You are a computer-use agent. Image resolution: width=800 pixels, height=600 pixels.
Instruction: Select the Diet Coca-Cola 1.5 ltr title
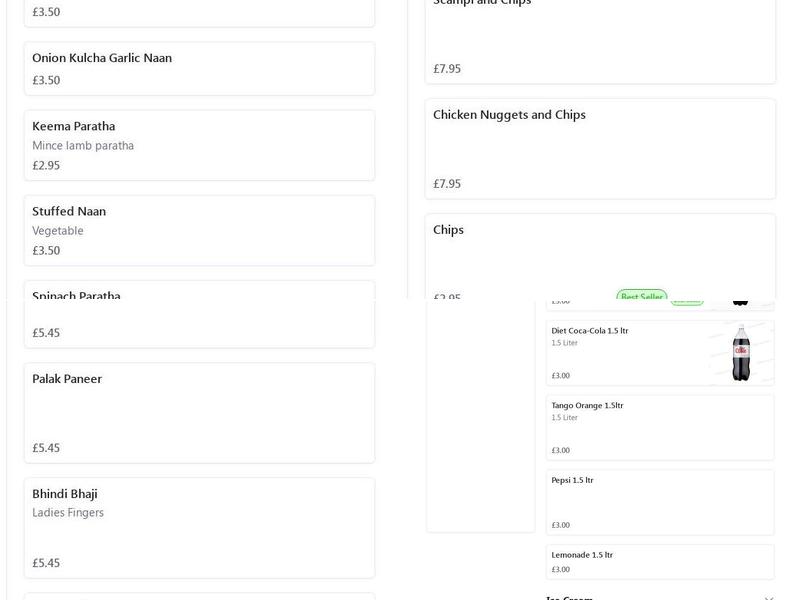point(590,331)
